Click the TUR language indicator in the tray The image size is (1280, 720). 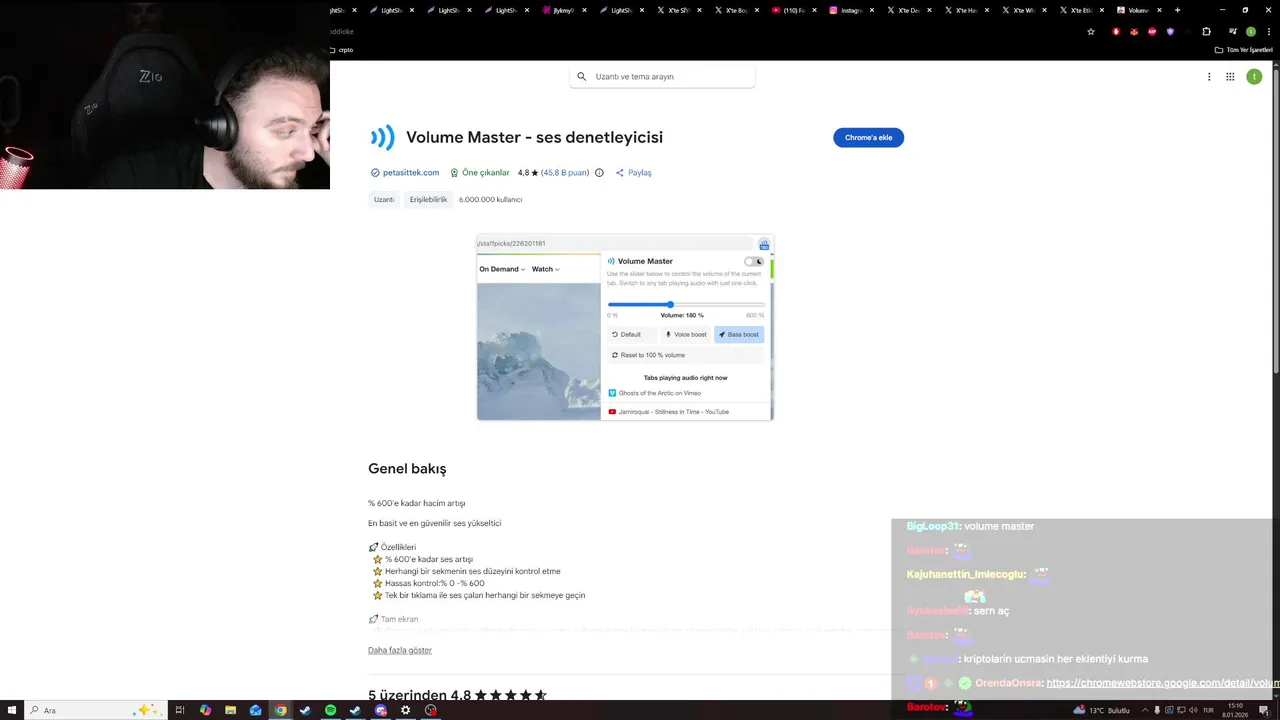click(1208, 710)
